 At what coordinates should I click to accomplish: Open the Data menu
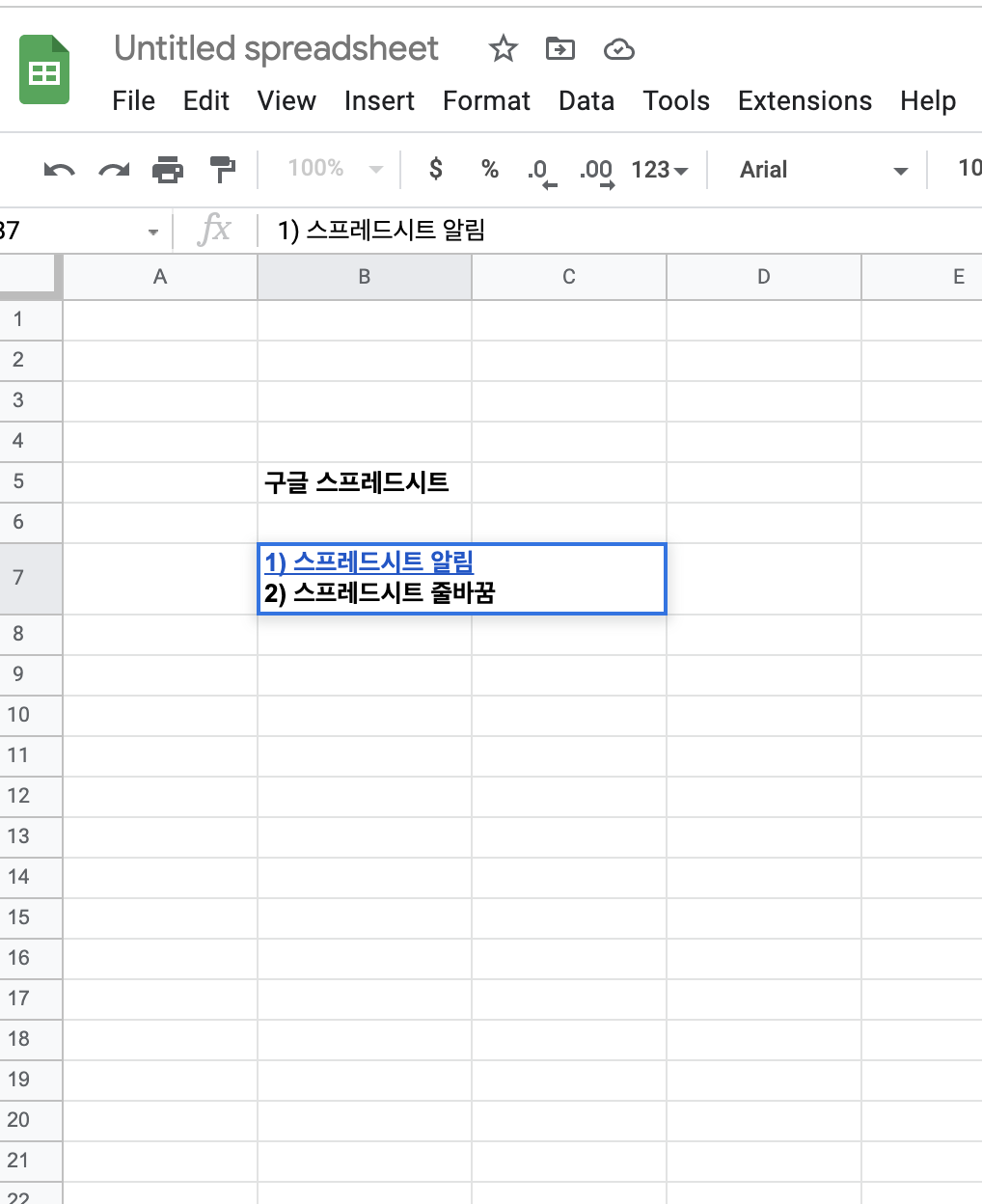coord(586,100)
